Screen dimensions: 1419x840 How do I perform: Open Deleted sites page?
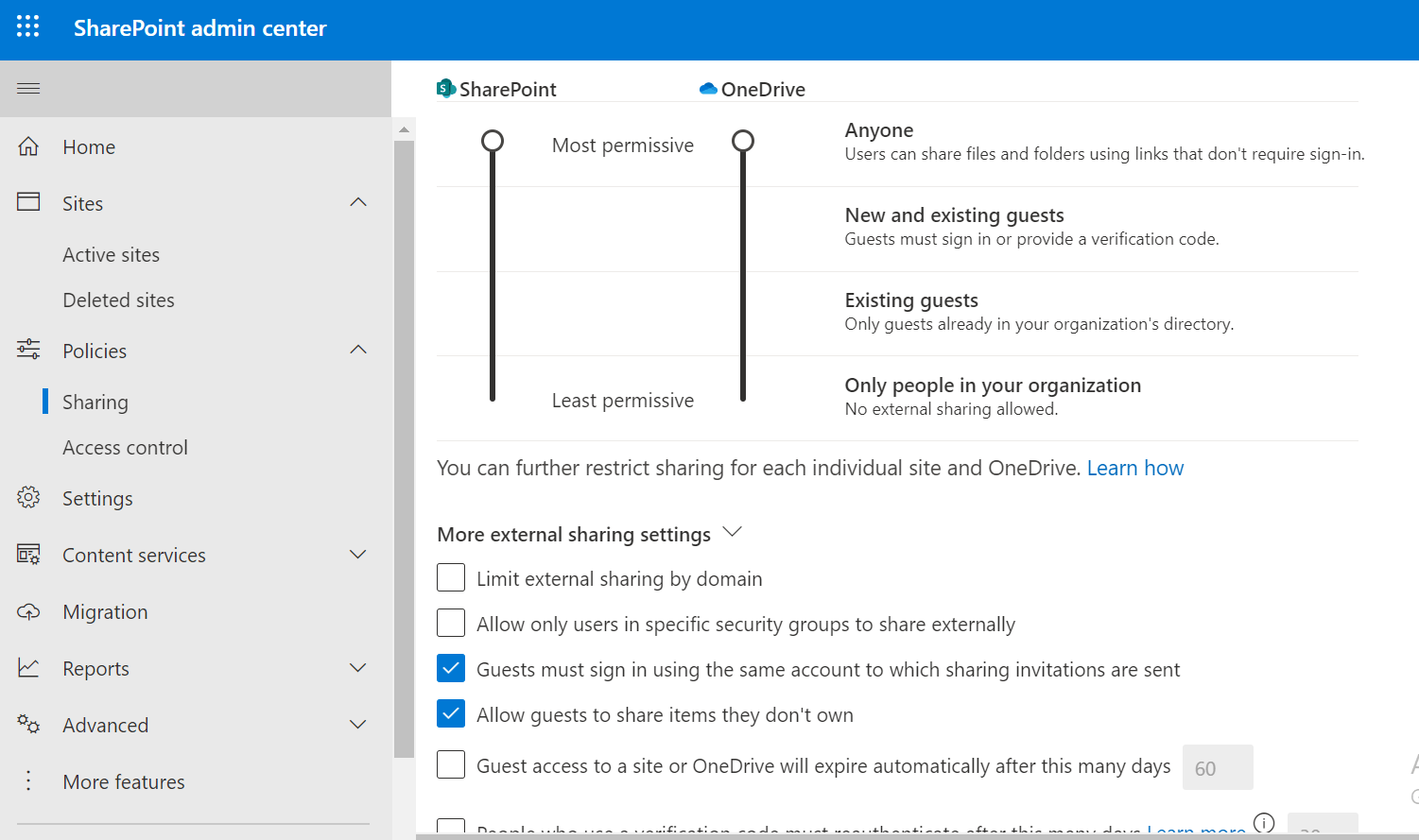[118, 300]
